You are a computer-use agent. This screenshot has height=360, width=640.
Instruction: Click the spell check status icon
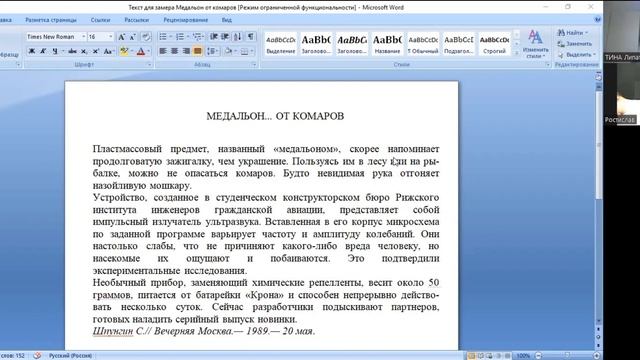pos(37,356)
